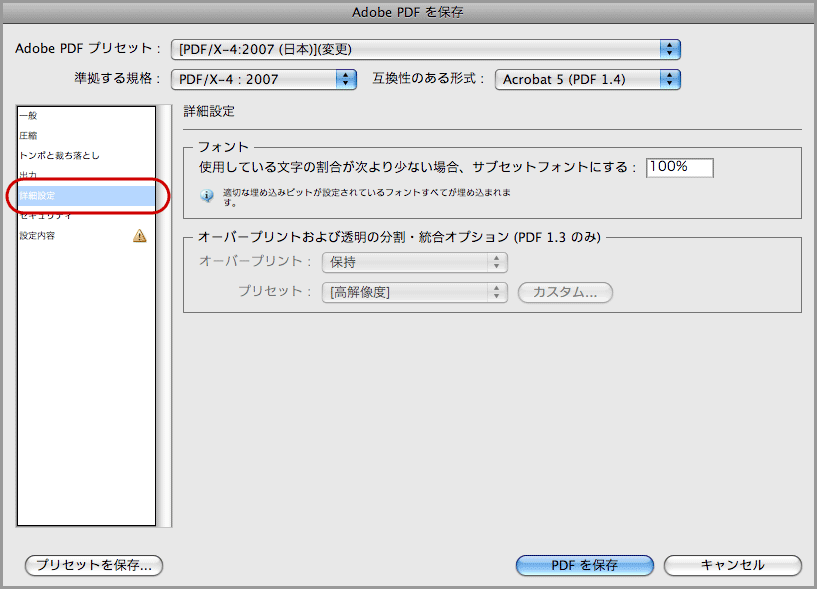This screenshot has width=817, height=589.
Task: Select 詳細設定 in the category list
Action: click(x=86, y=195)
